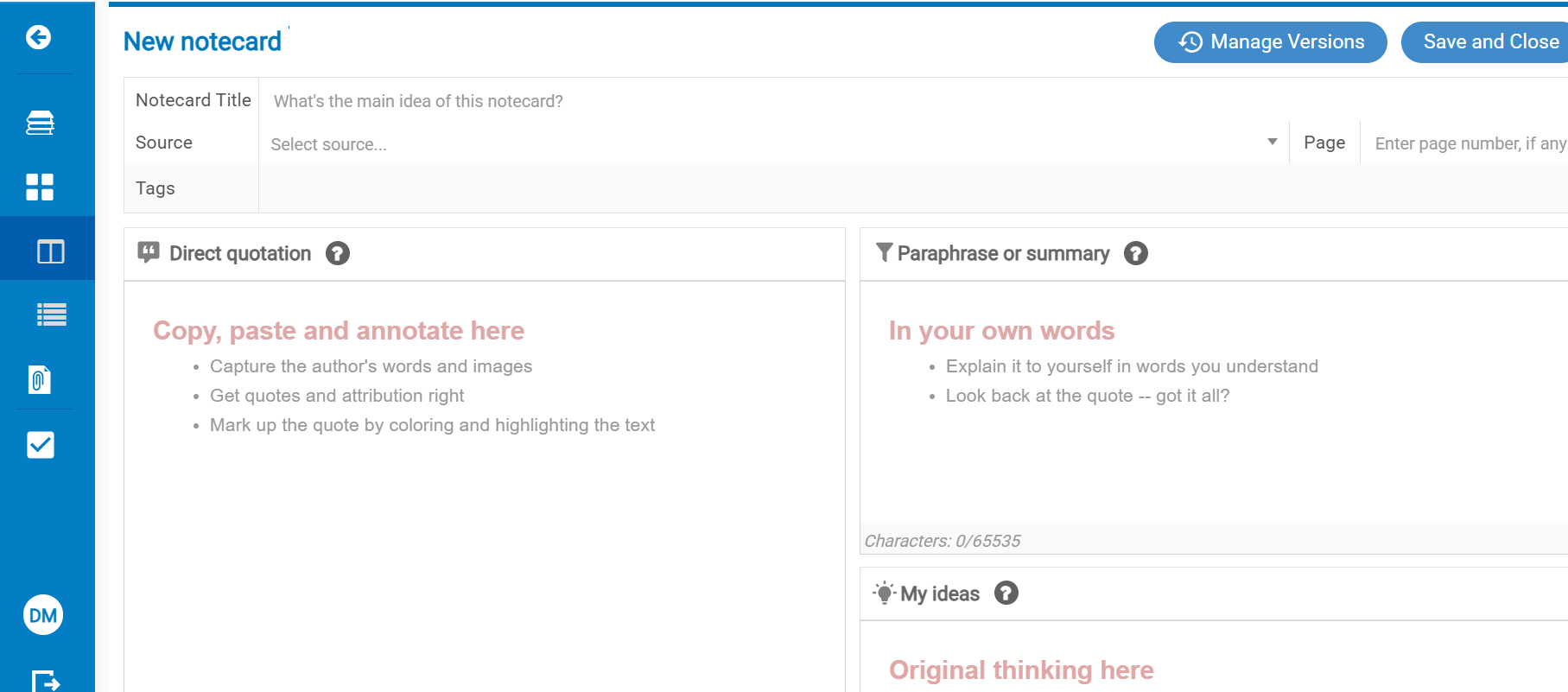The height and width of the screenshot is (692, 1568).
Task: Open the checkmark to-do icon
Action: [x=41, y=445]
